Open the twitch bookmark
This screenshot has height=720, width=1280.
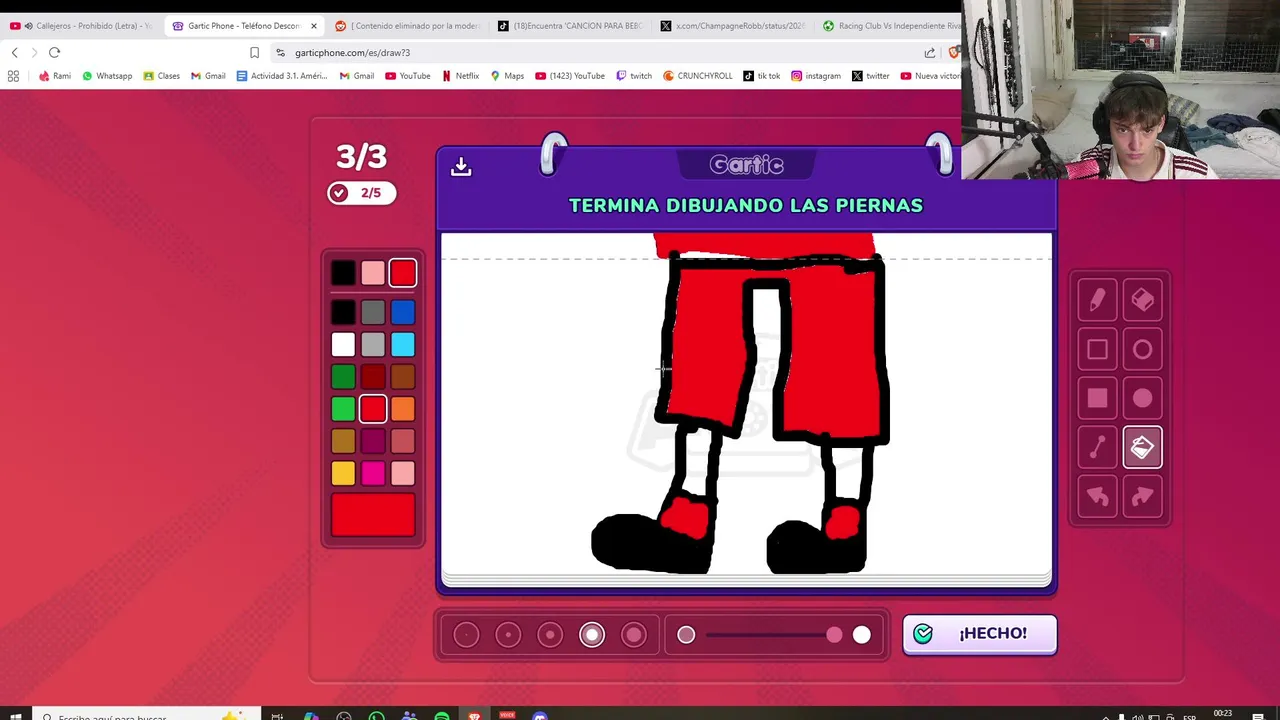pyautogui.click(x=634, y=76)
